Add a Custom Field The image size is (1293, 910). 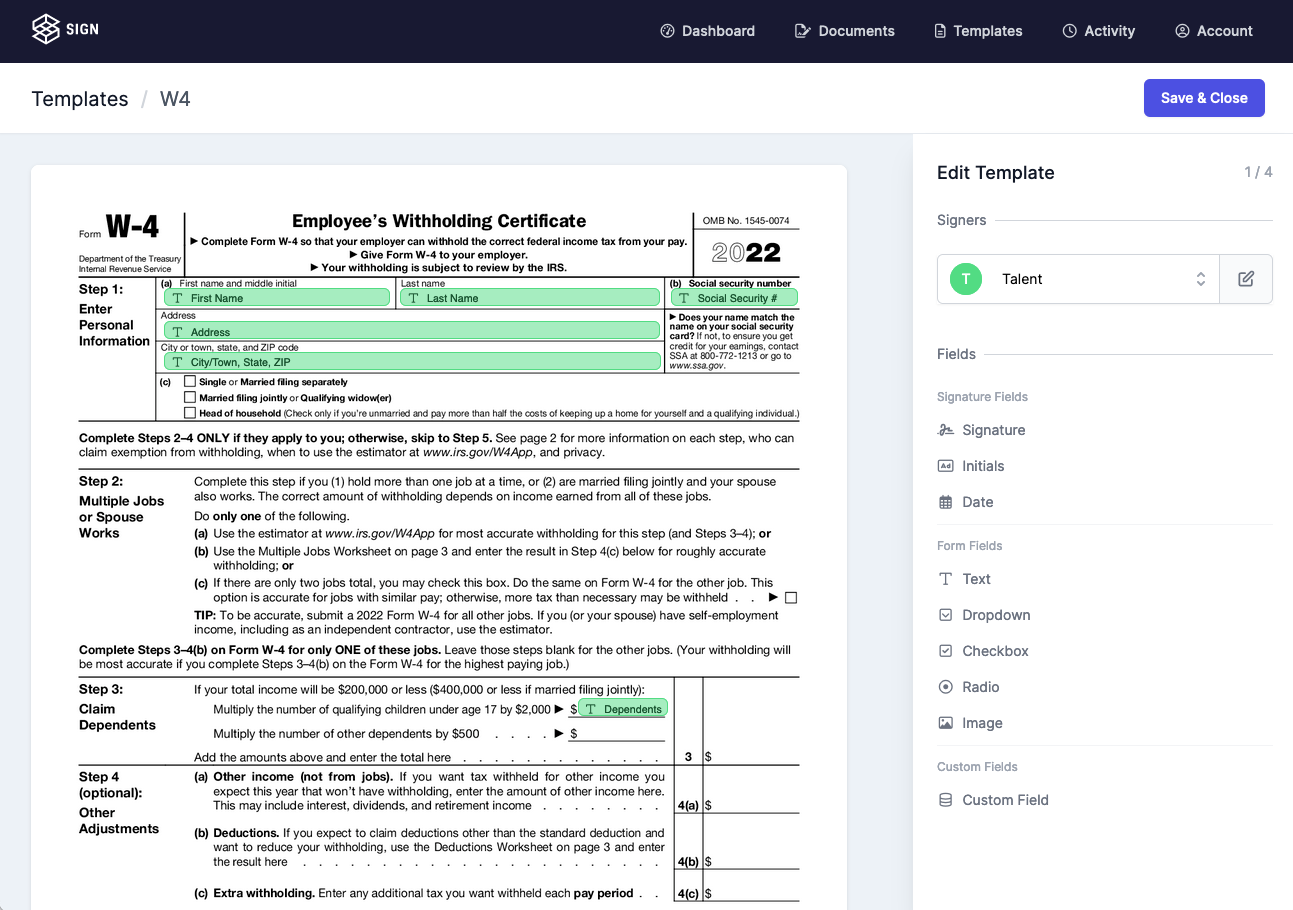tap(993, 800)
